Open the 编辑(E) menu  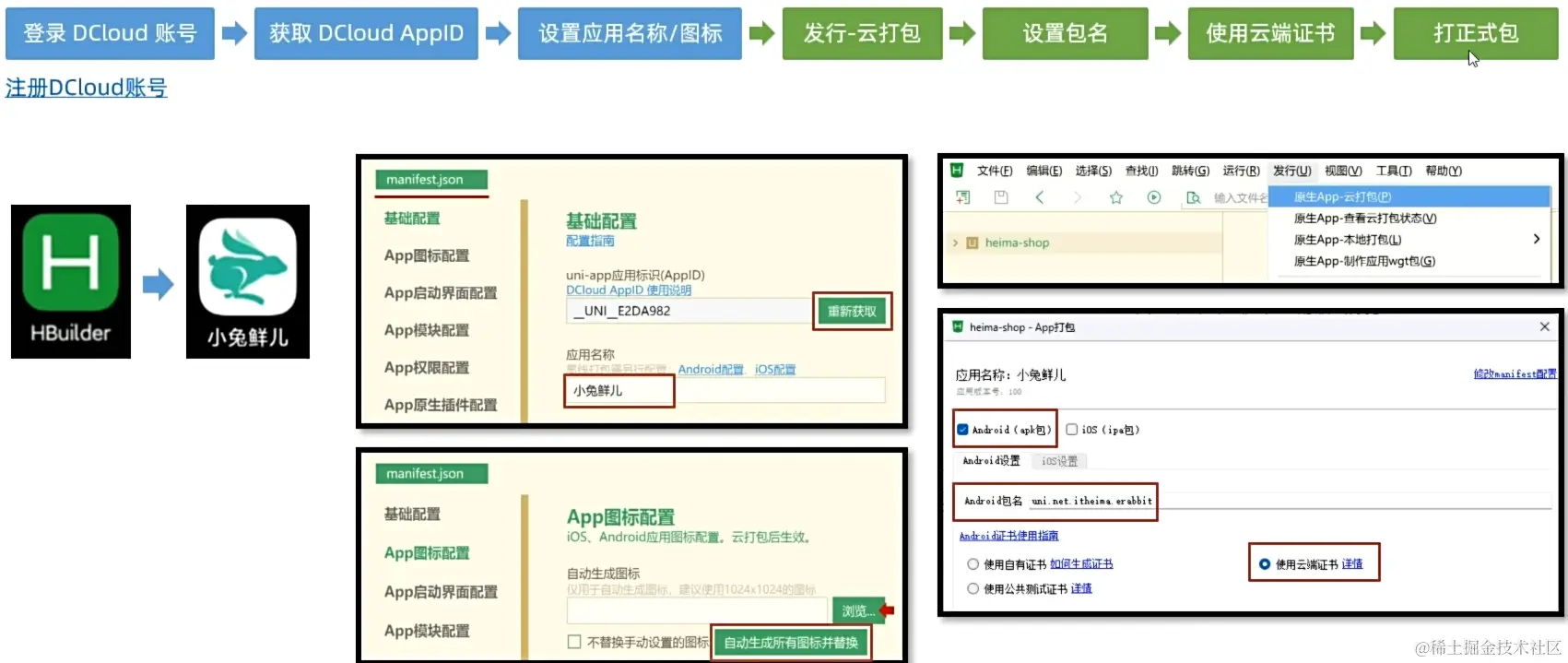pyautogui.click(x=1044, y=171)
